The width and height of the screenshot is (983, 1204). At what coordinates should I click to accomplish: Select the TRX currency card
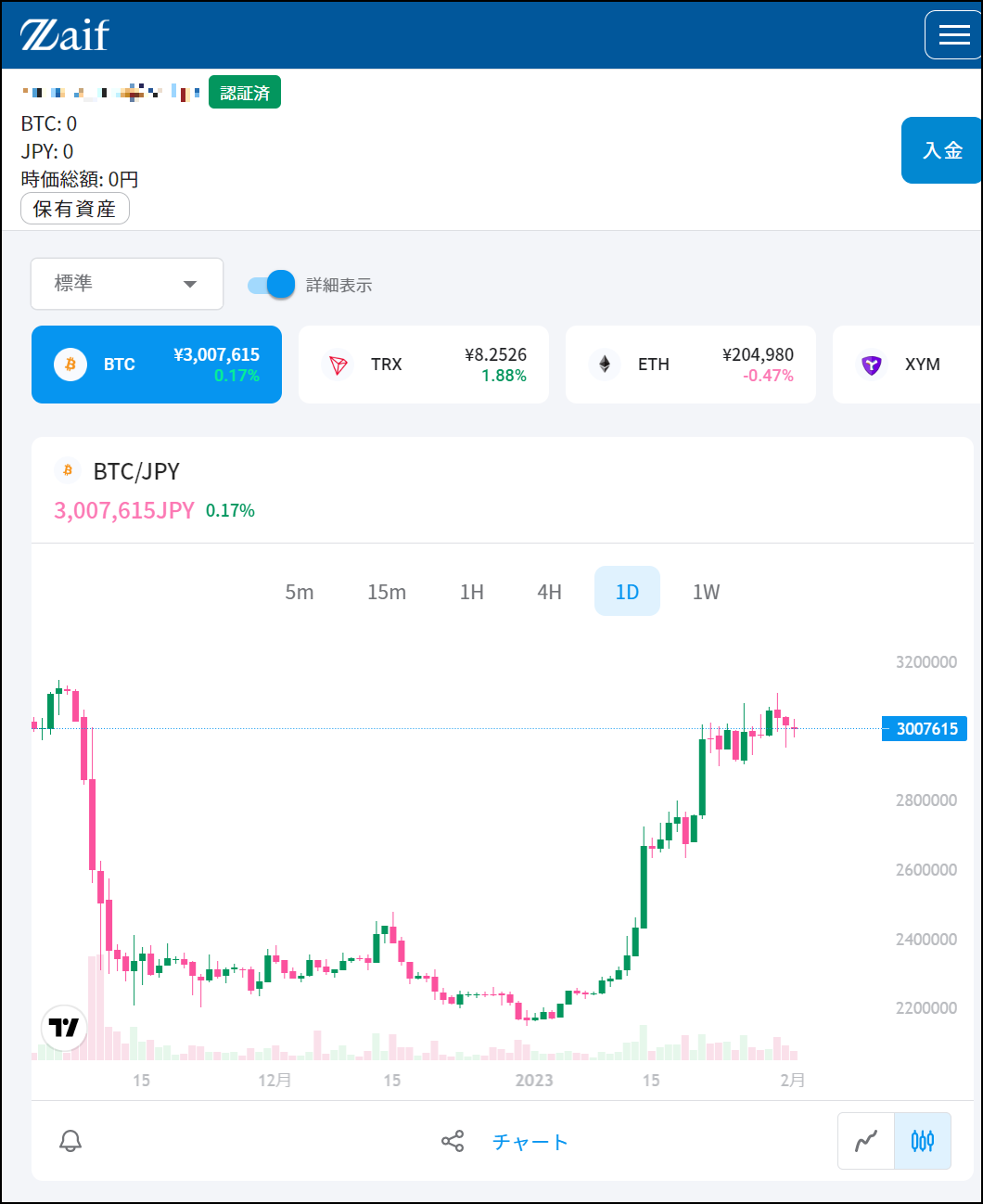[x=424, y=365]
